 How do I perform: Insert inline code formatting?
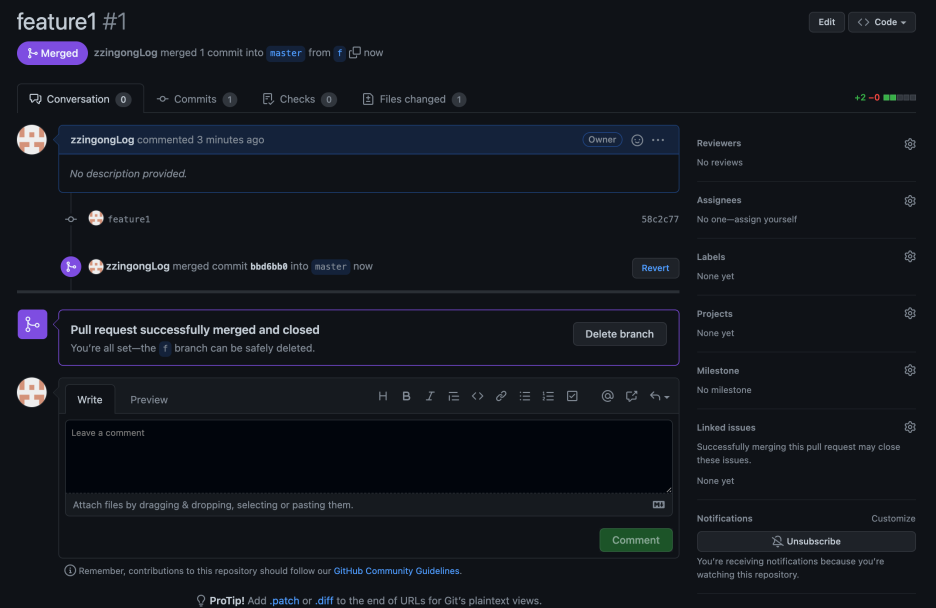click(x=477, y=396)
